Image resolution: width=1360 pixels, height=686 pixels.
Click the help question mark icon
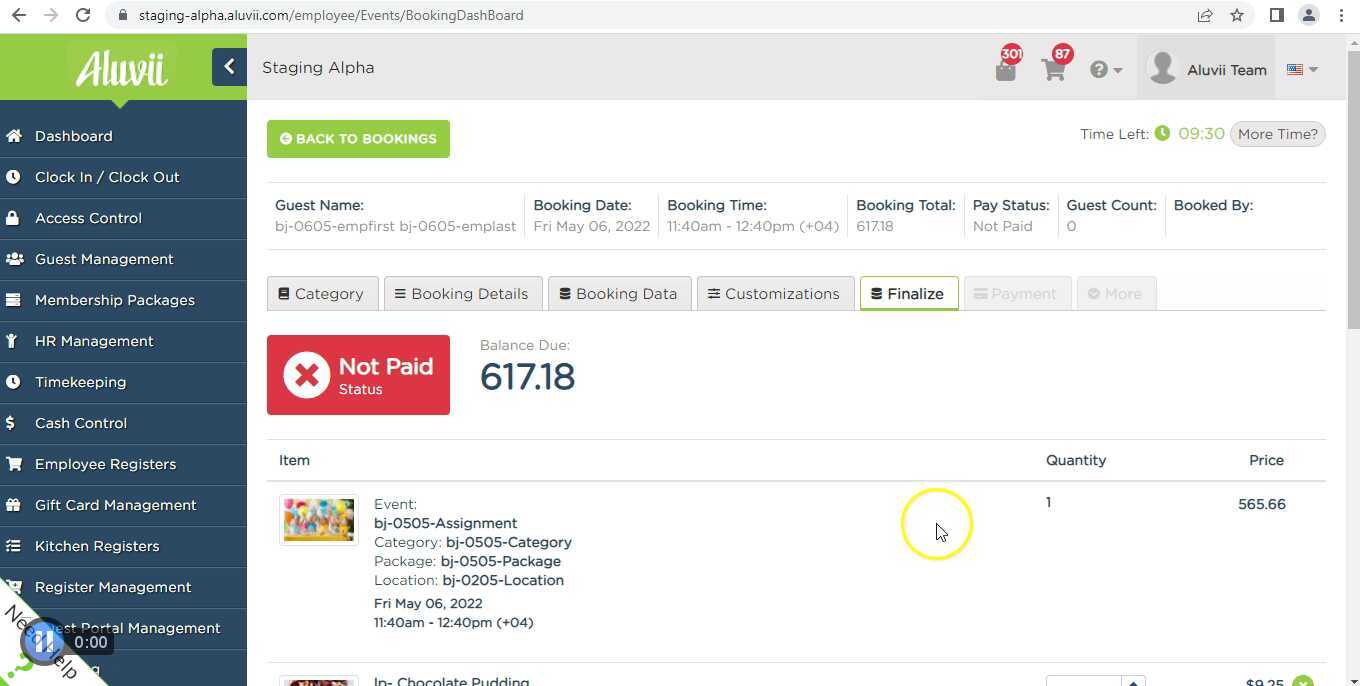1098,69
